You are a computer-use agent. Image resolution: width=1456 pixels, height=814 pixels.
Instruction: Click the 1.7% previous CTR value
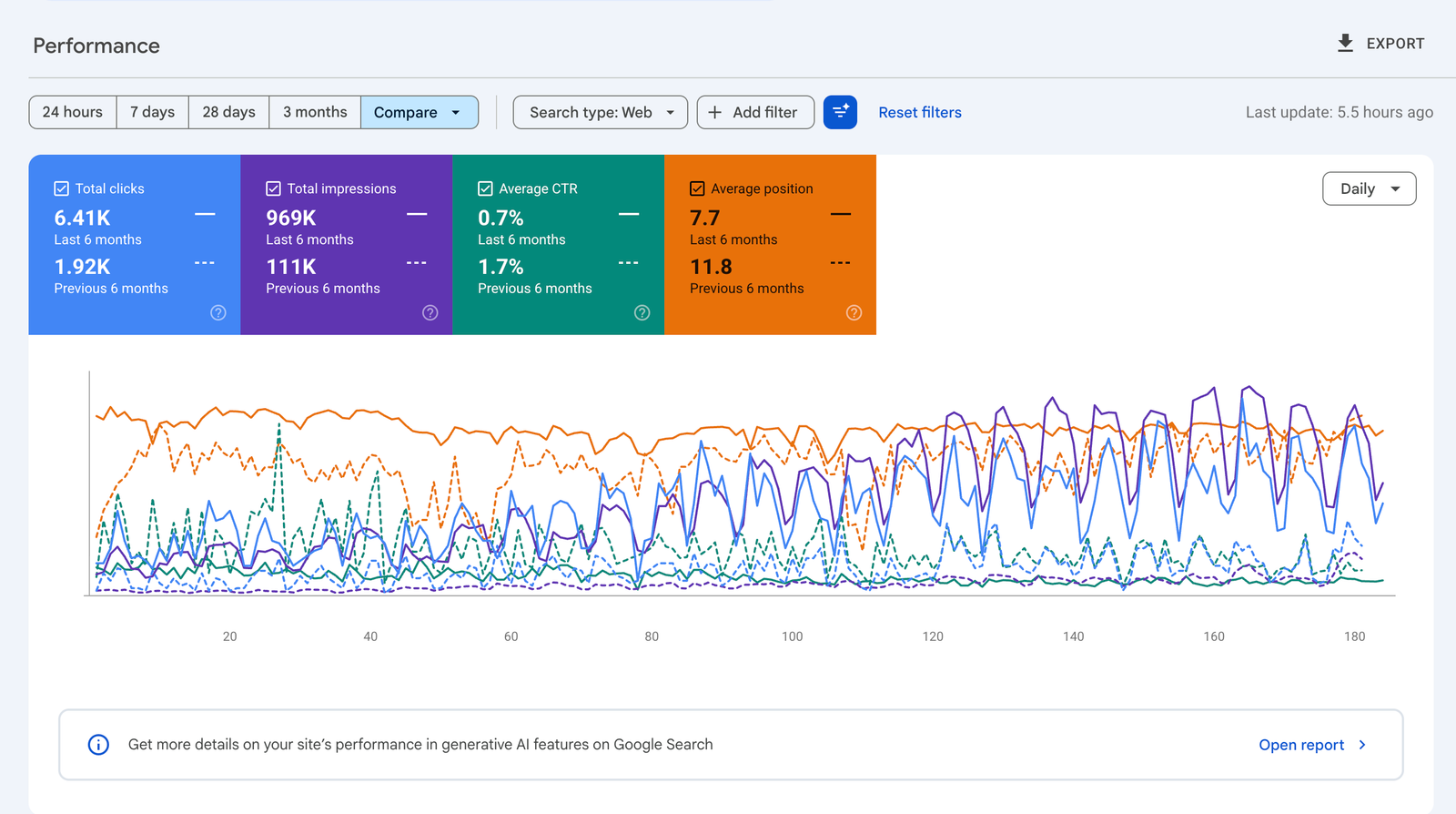point(500,267)
